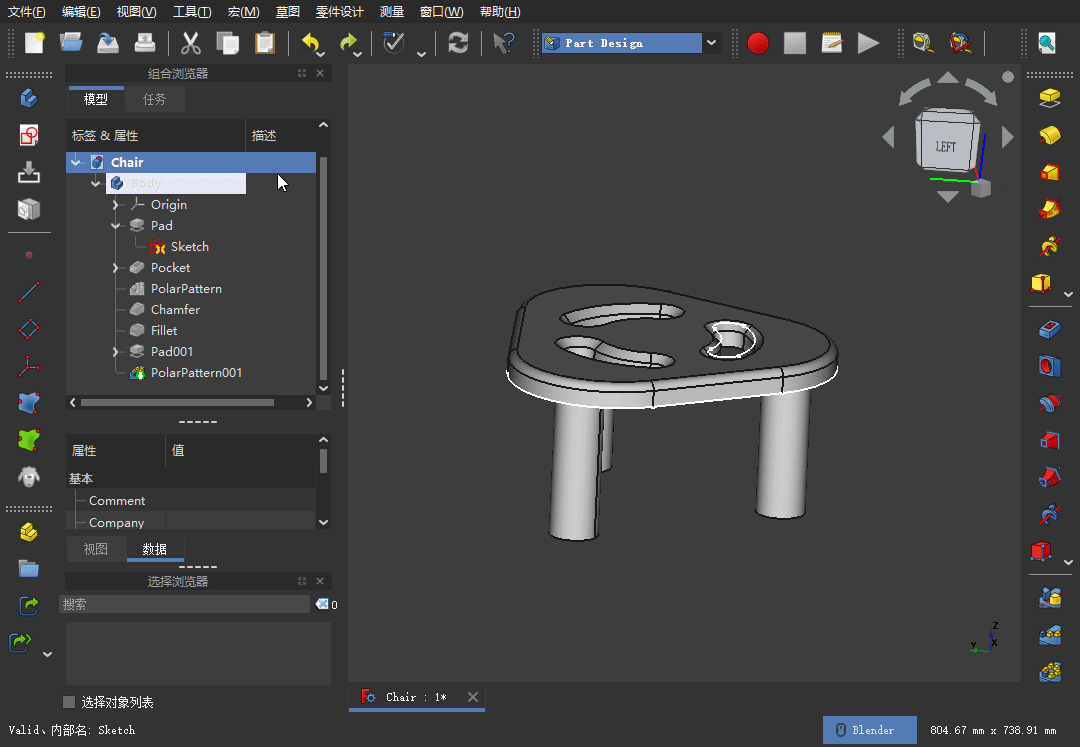This screenshot has height=747, width=1080.
Task: Switch to the 任务 tab
Action: (x=154, y=99)
